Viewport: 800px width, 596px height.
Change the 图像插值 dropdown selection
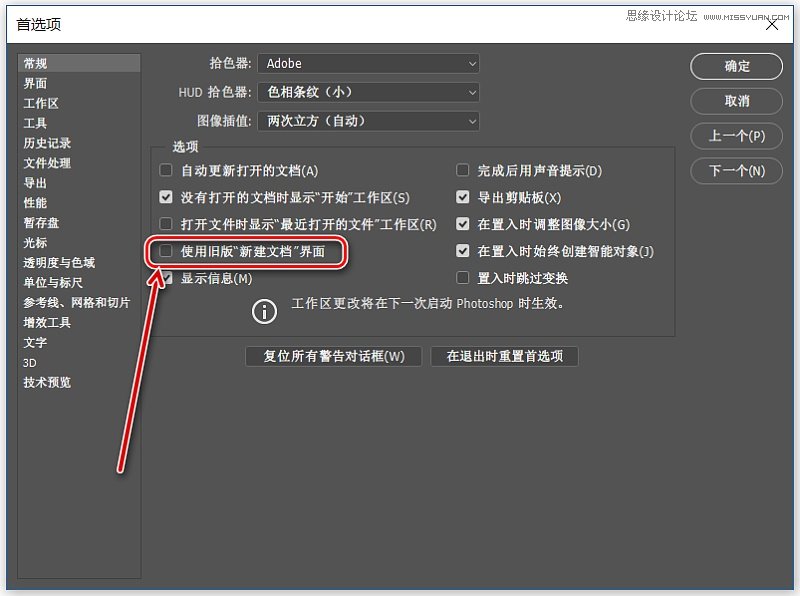[x=368, y=118]
